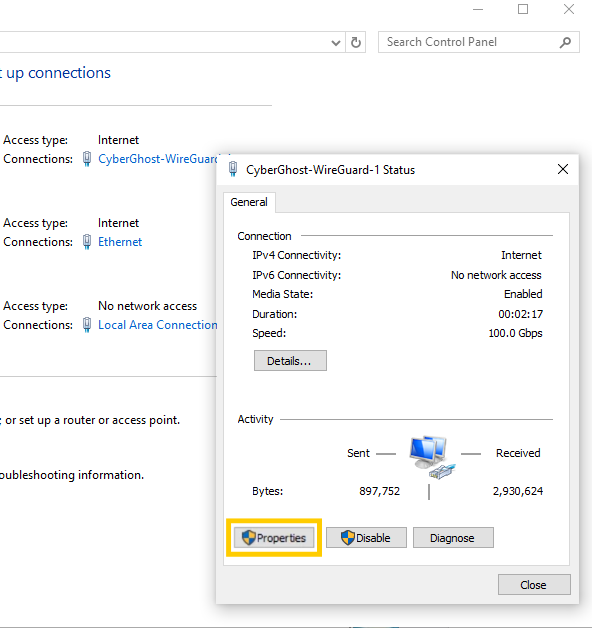The height and width of the screenshot is (628, 592).
Task: Click the 'up connections' heading text
Action: pos(58,73)
